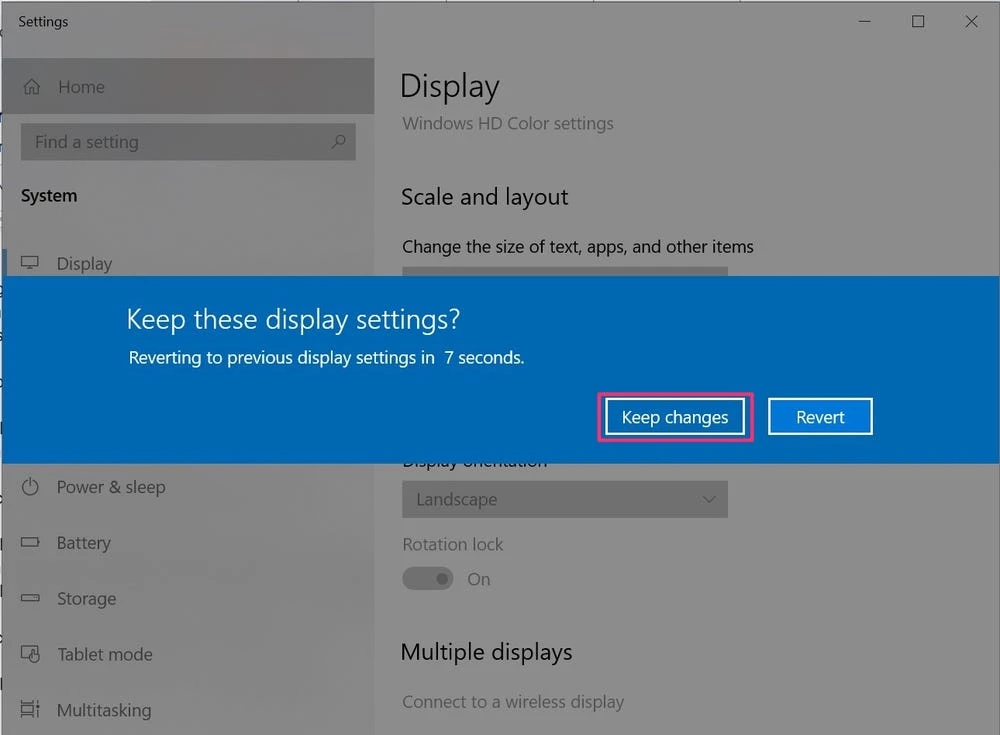Select Home in the sidebar
1000x735 pixels.
pyautogui.click(x=81, y=87)
